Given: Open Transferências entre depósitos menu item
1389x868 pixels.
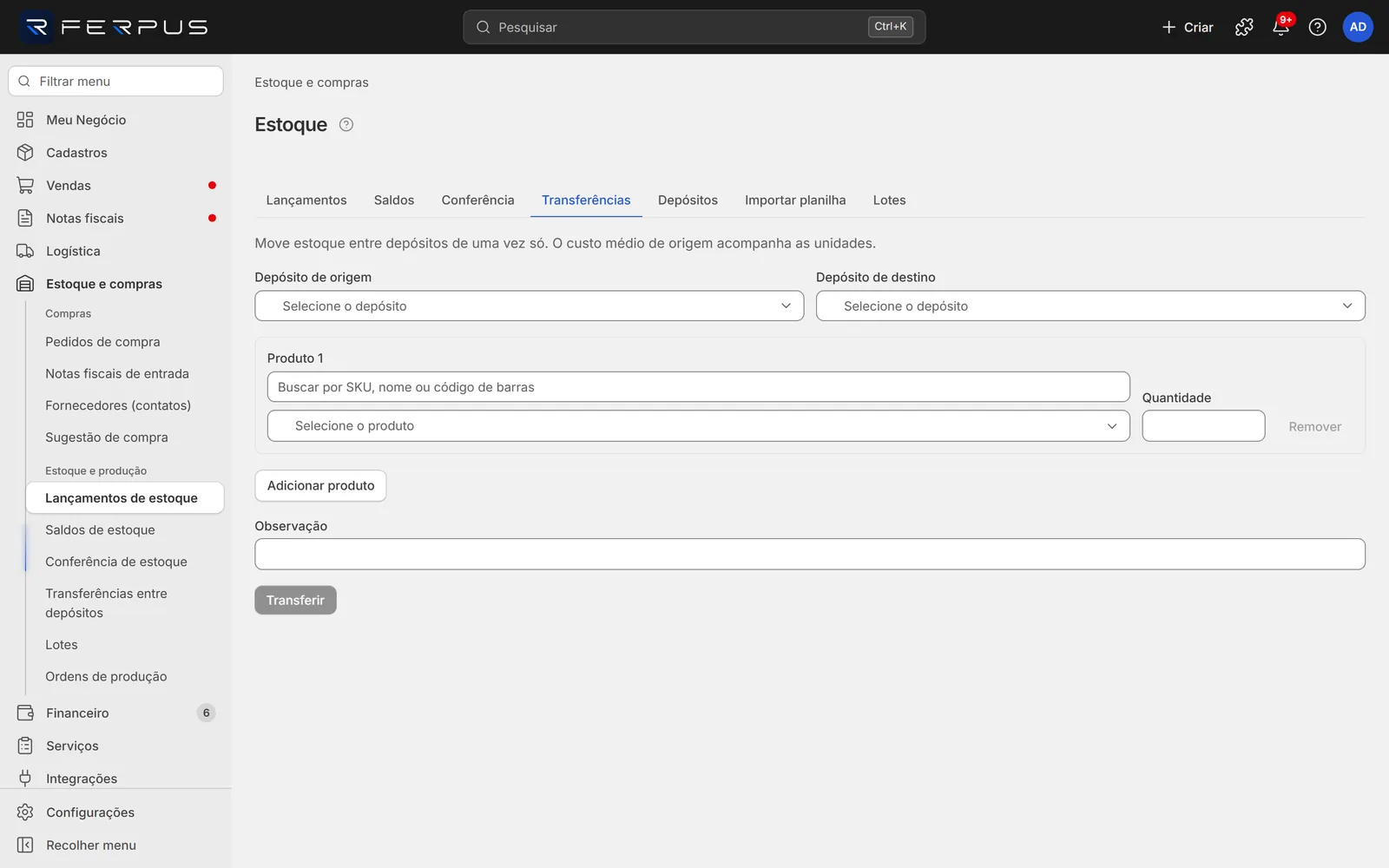Looking at the screenshot, I should tap(106, 603).
